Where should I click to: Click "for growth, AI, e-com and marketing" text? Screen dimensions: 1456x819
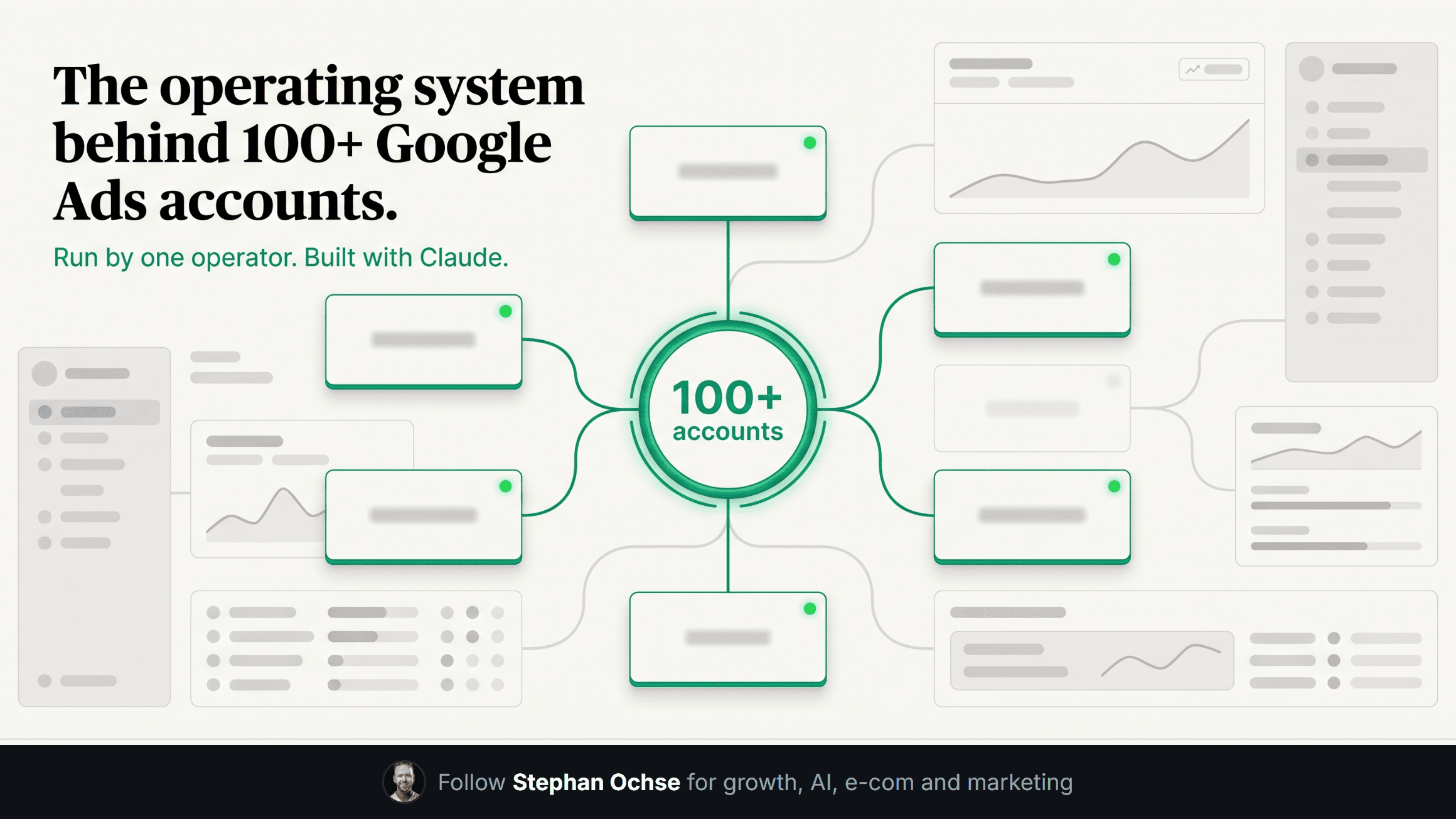pyautogui.click(x=879, y=783)
